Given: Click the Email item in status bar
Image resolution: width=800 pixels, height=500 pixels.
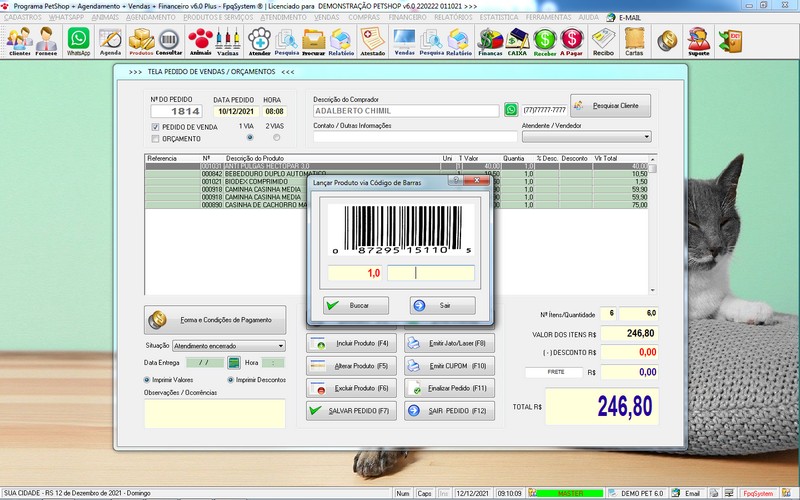Looking at the screenshot, I should (688, 493).
